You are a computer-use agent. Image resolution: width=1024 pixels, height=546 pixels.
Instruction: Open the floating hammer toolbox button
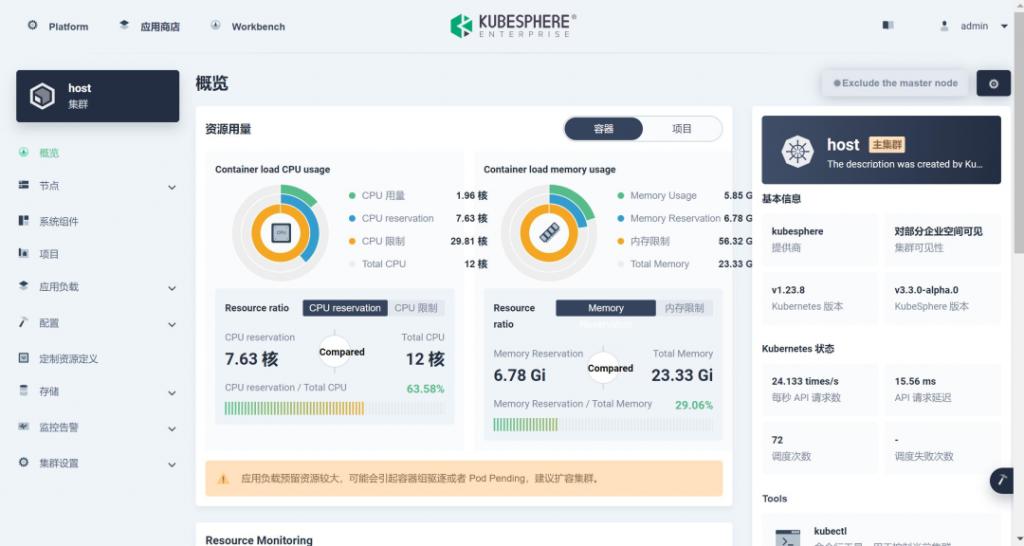tap(1002, 481)
